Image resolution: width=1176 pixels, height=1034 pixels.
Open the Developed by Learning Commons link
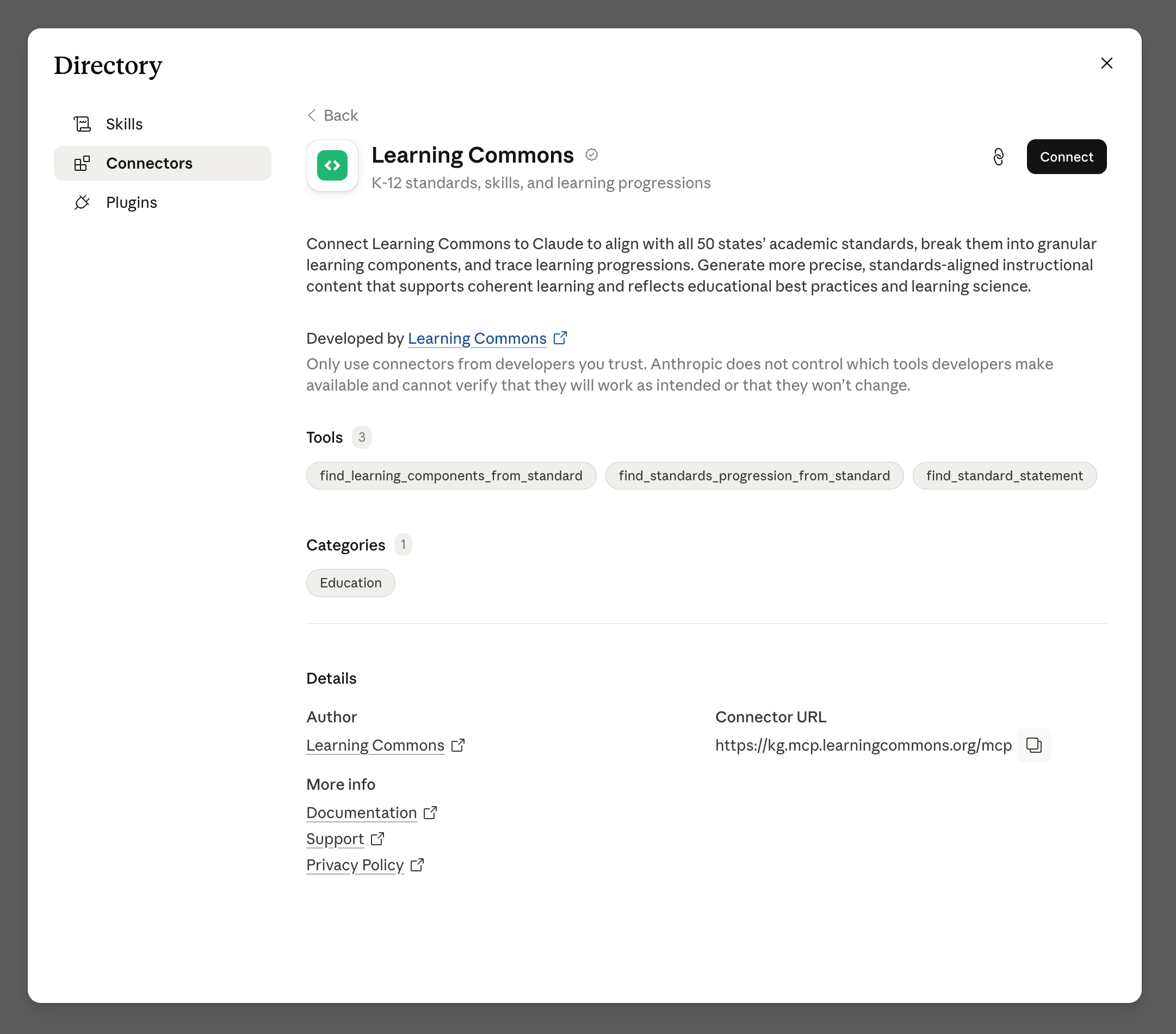pos(477,338)
